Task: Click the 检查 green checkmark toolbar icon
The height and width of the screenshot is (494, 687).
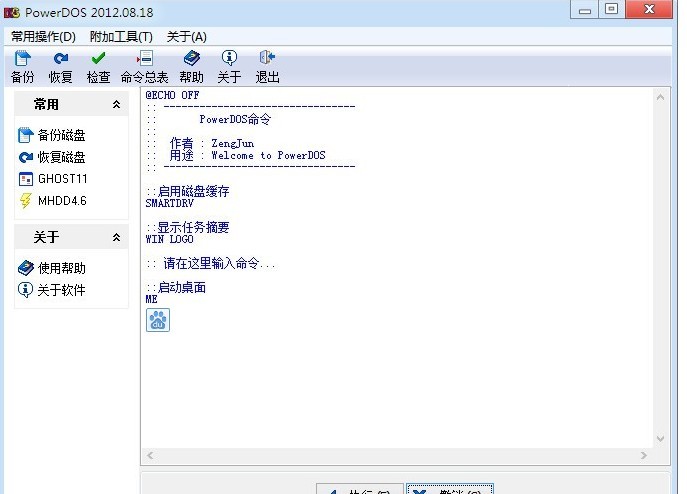Action: [x=98, y=58]
